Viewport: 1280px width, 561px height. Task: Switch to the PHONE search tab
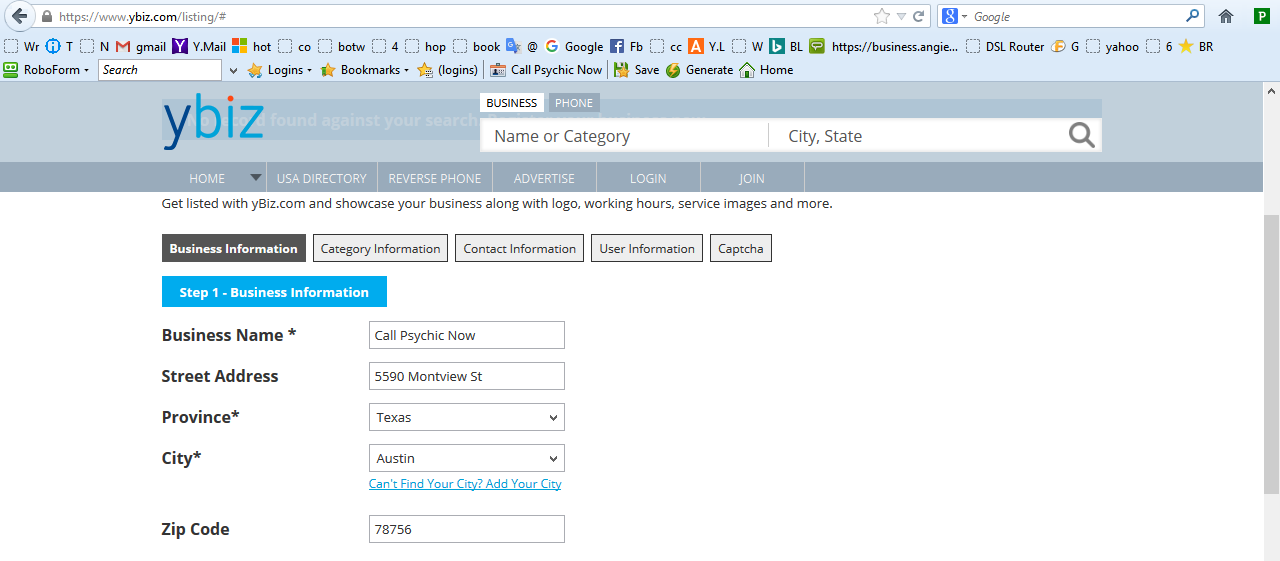pyautogui.click(x=574, y=103)
